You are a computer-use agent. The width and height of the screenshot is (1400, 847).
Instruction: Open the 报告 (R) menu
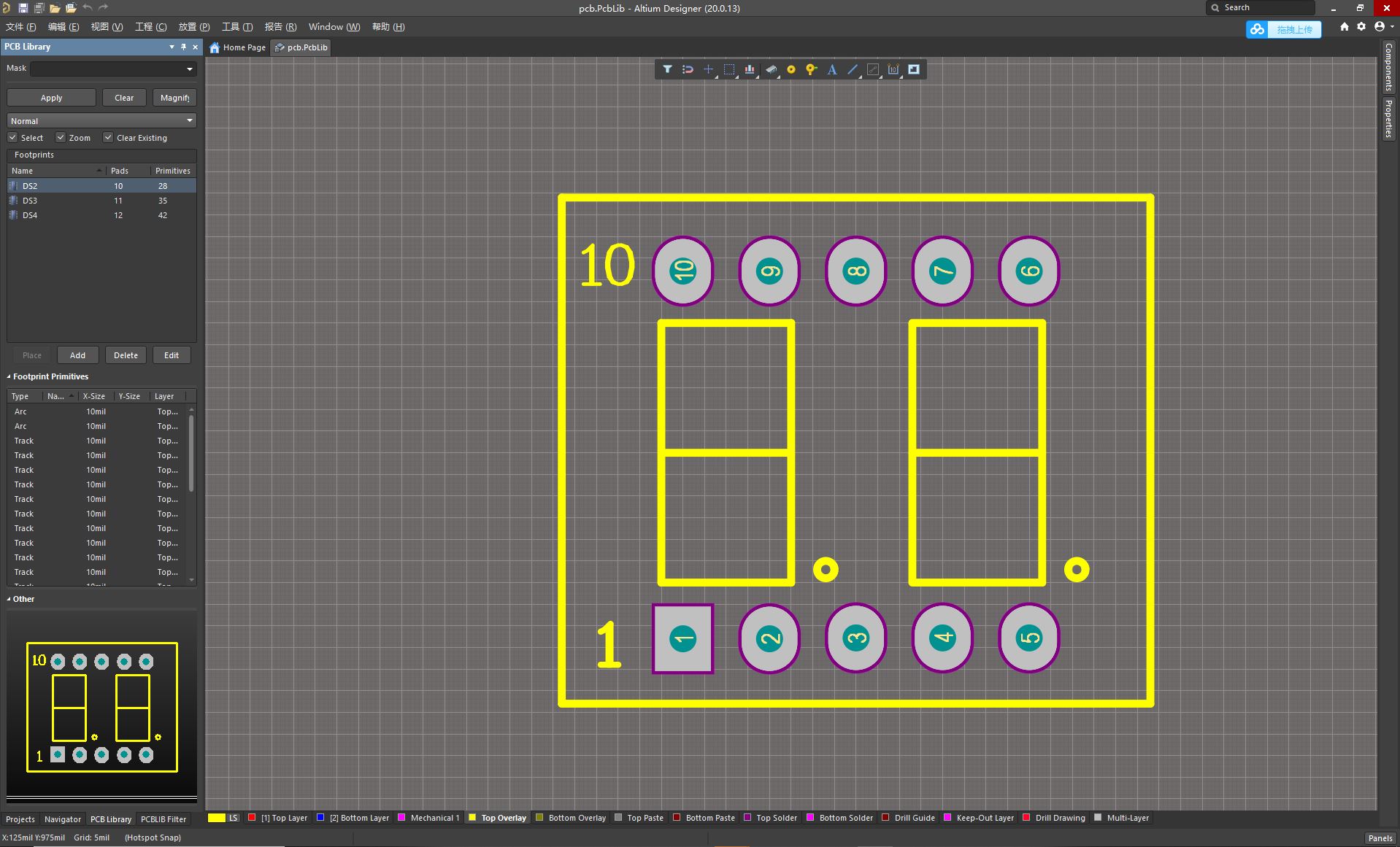280,27
